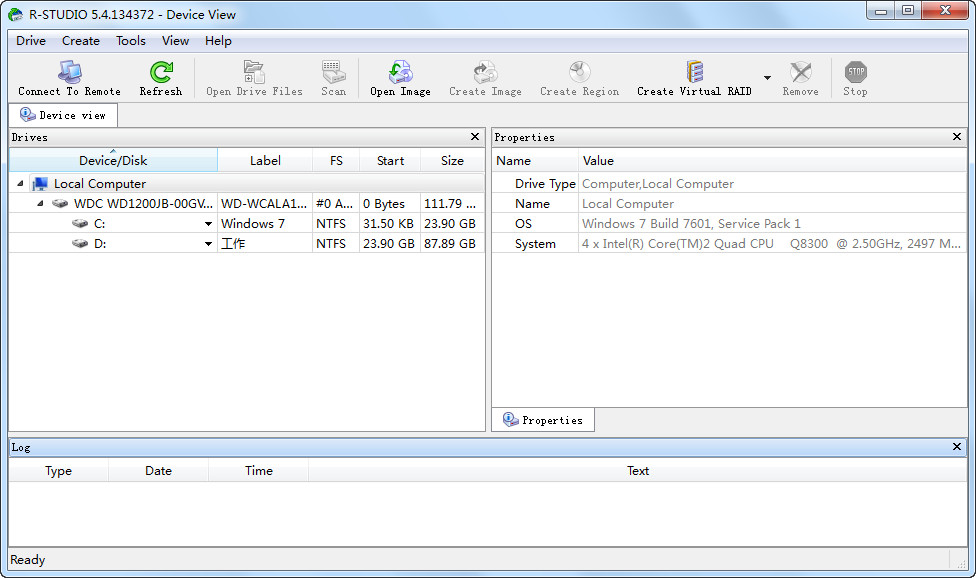Viewport: 976px width, 578px height.
Task: Switch to the Device view tab
Action: [x=63, y=115]
